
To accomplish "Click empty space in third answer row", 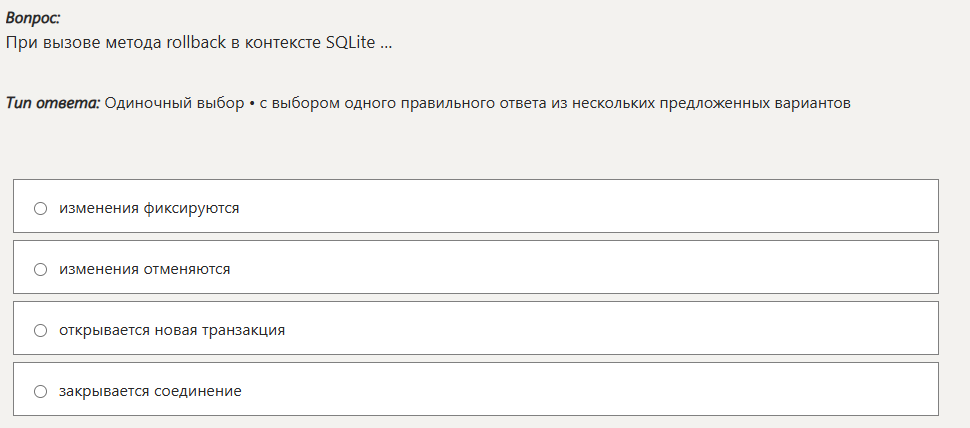I will (600, 329).
